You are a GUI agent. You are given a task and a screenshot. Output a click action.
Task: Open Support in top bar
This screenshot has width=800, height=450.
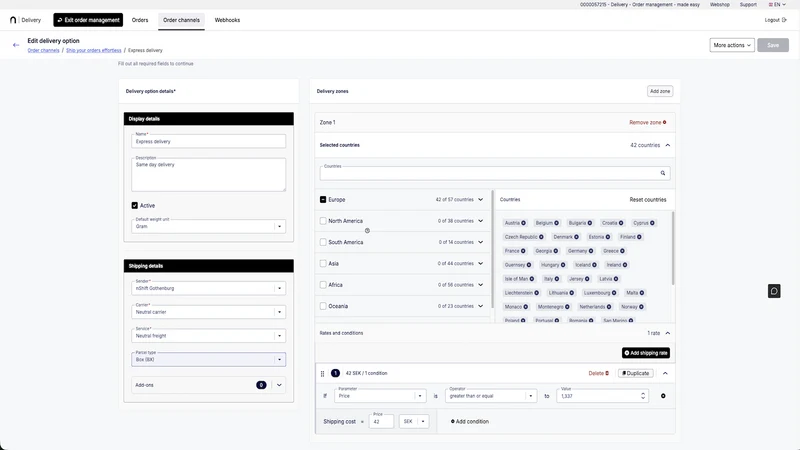748,5
